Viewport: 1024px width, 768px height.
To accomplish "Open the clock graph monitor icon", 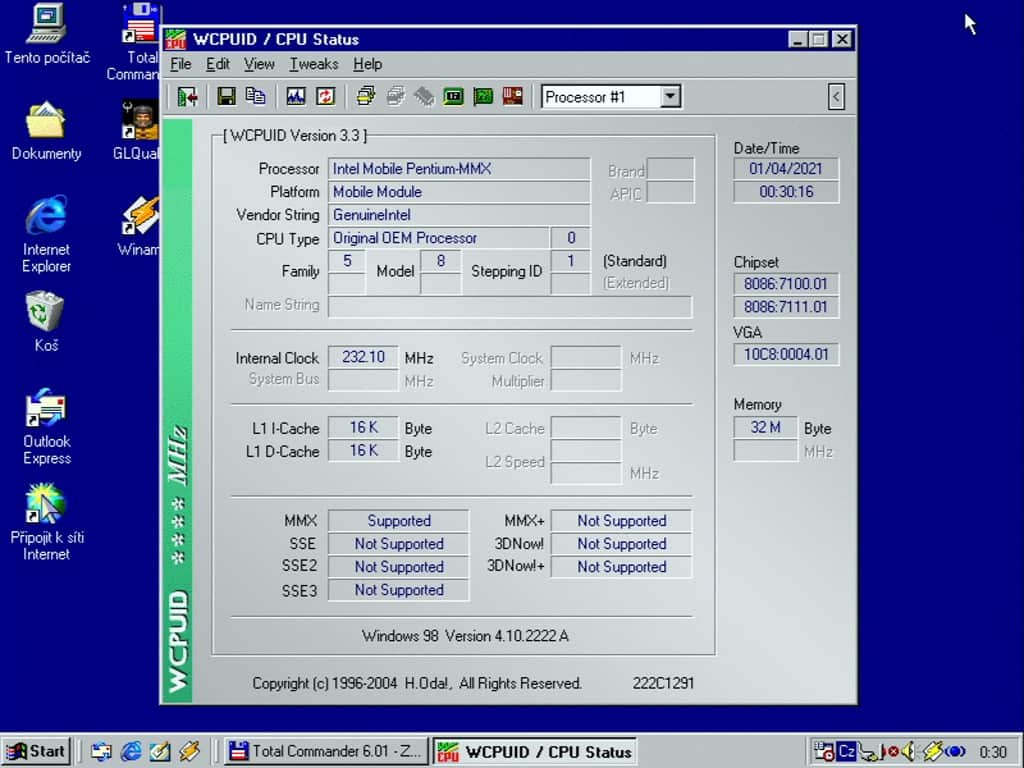I will click(x=296, y=97).
